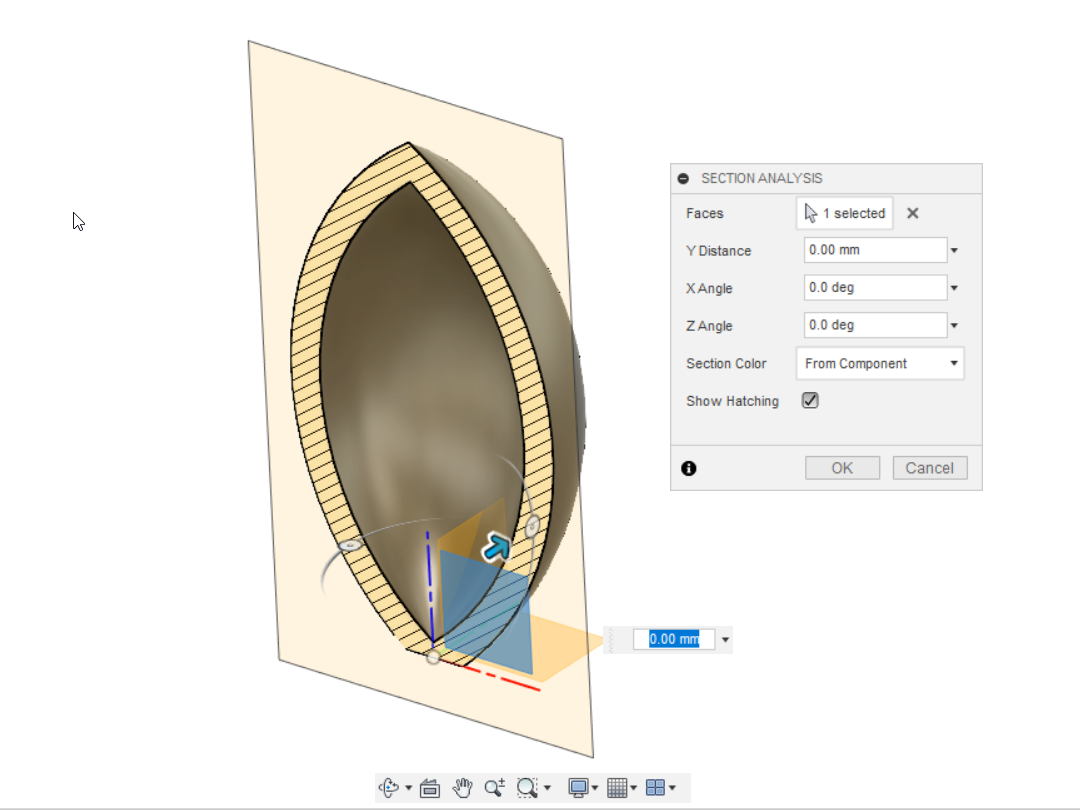Click the Grid and Snaps icon
This screenshot has width=1080, height=810.
coord(616,788)
